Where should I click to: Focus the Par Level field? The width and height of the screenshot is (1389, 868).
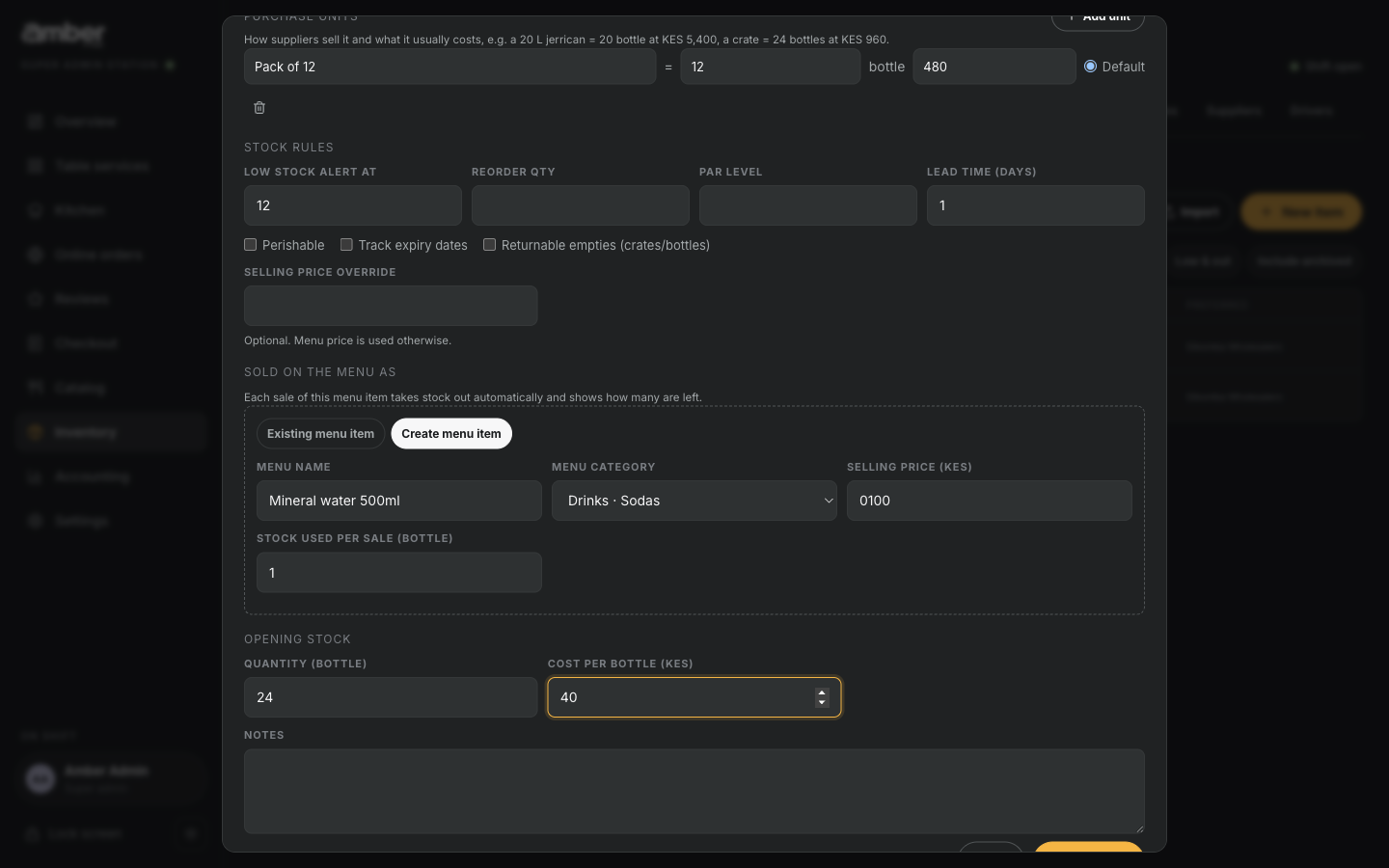click(808, 205)
